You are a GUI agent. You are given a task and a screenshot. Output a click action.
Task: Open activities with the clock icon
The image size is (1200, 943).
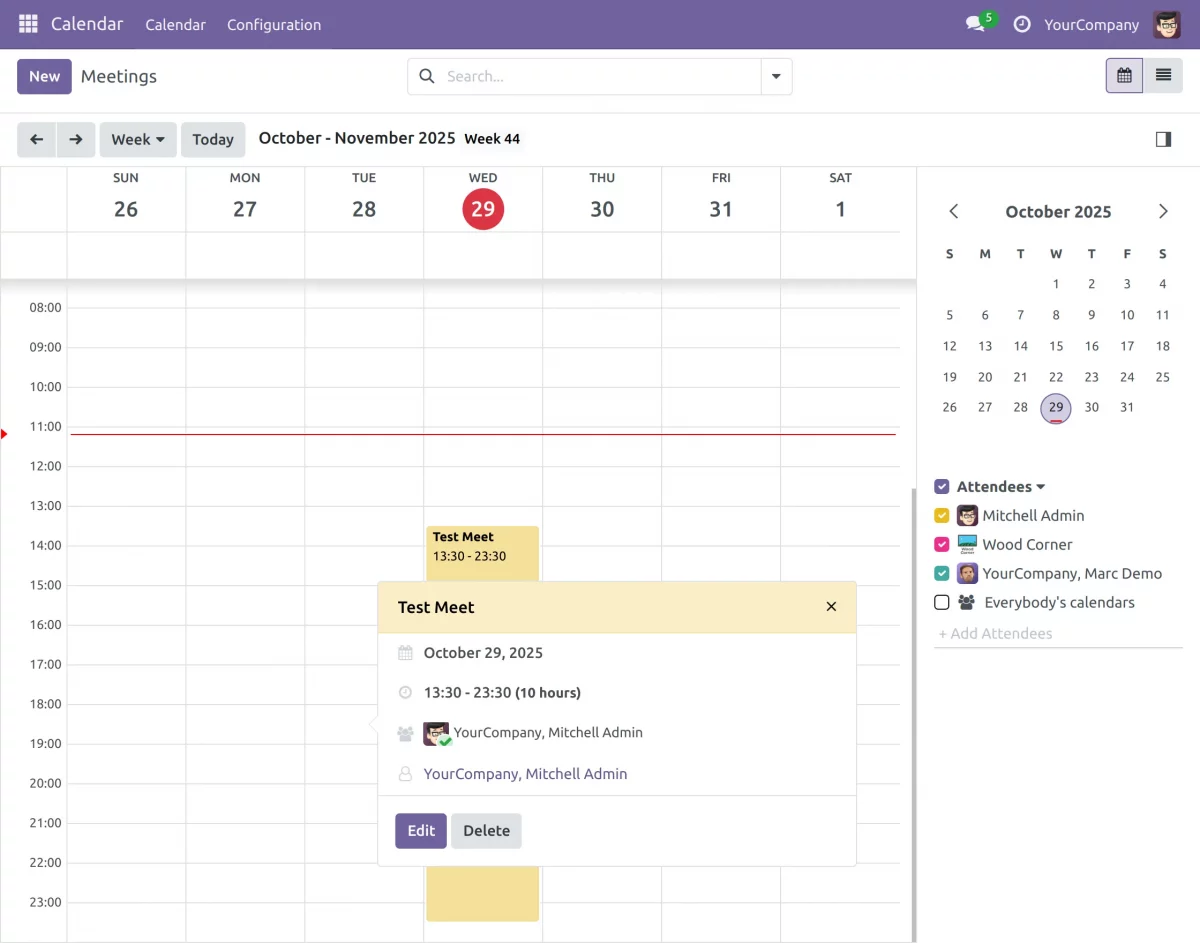tap(1021, 24)
